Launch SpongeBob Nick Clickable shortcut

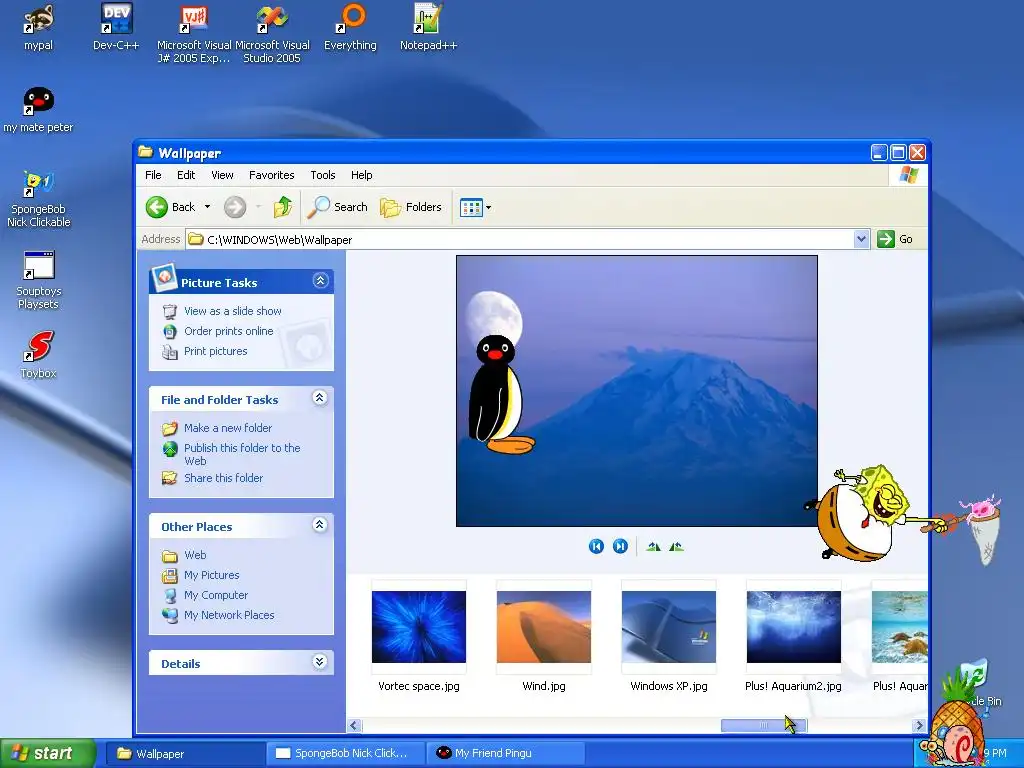(x=39, y=198)
